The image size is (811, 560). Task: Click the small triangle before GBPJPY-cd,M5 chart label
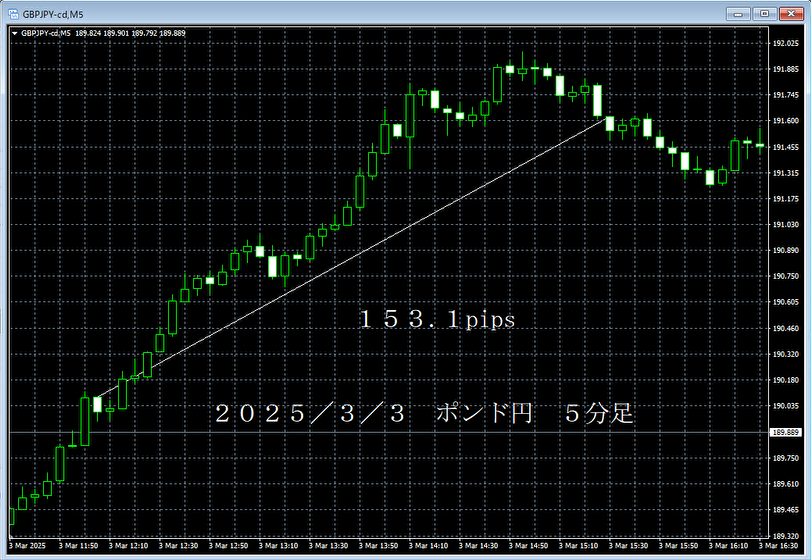coord(13,33)
